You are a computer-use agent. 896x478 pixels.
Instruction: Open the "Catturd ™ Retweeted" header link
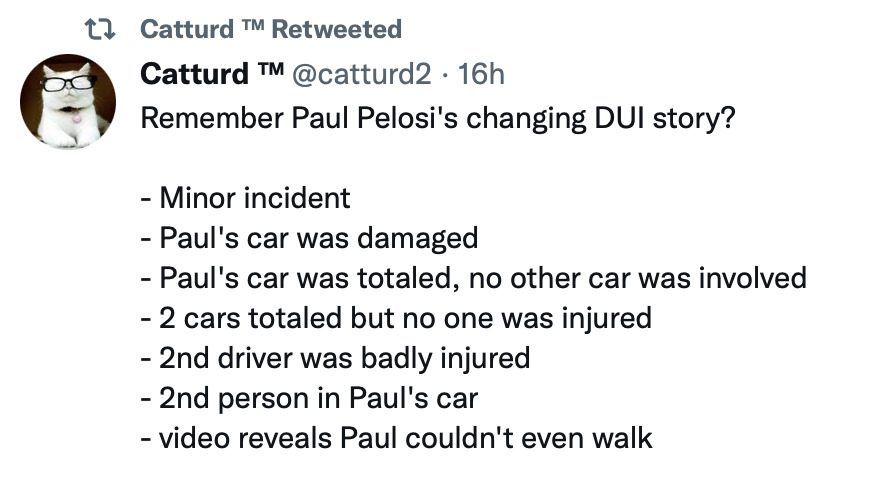pyautogui.click(x=270, y=29)
